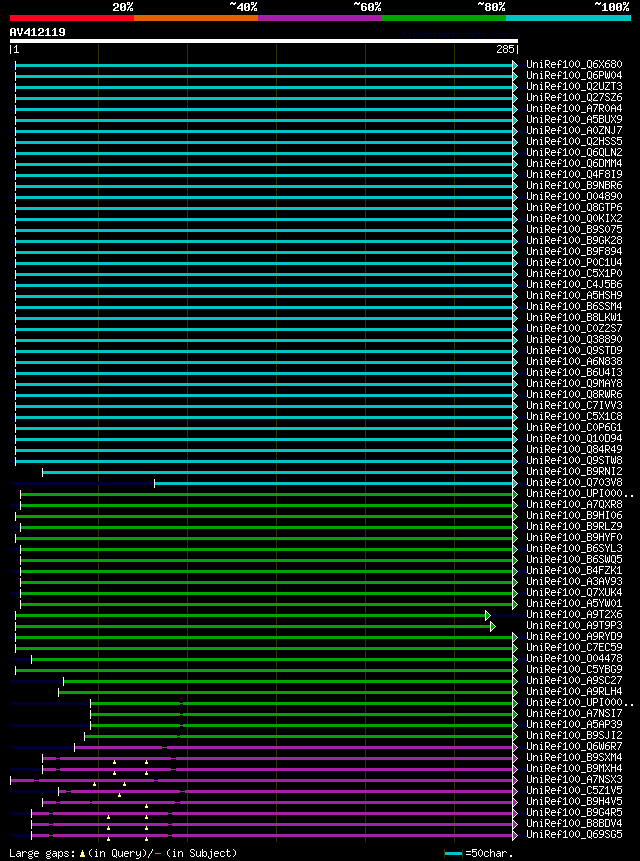This screenshot has height=861, width=640.
Task: Select label UniRef100_P0C1U4
Action: 574,262
